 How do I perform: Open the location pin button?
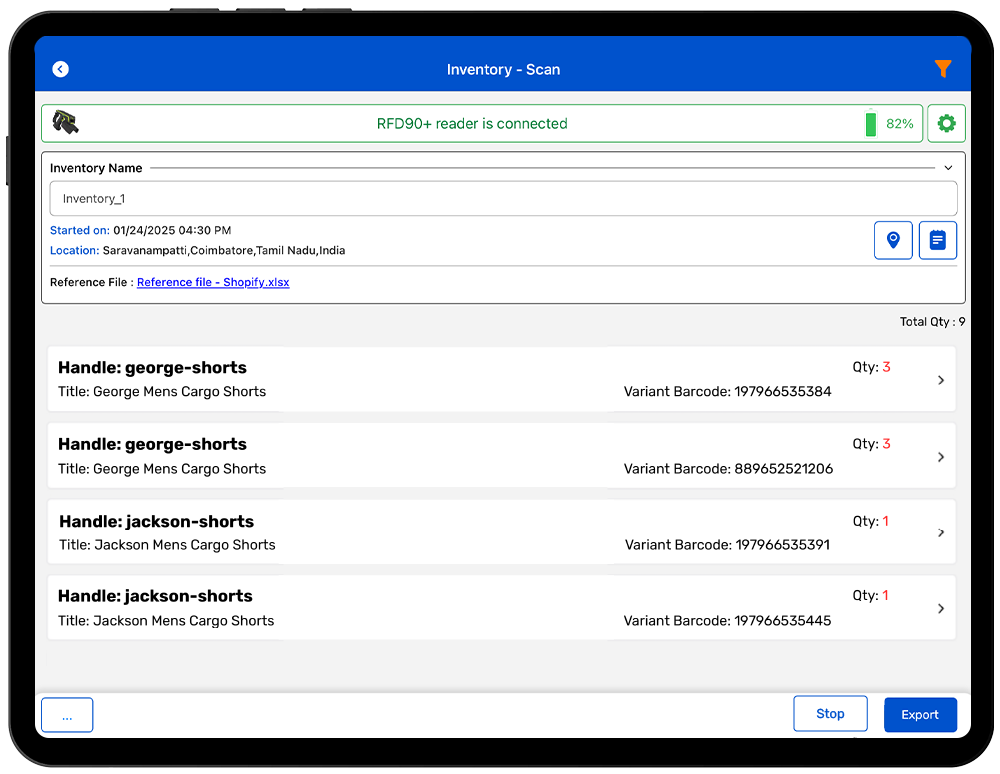coord(893,240)
